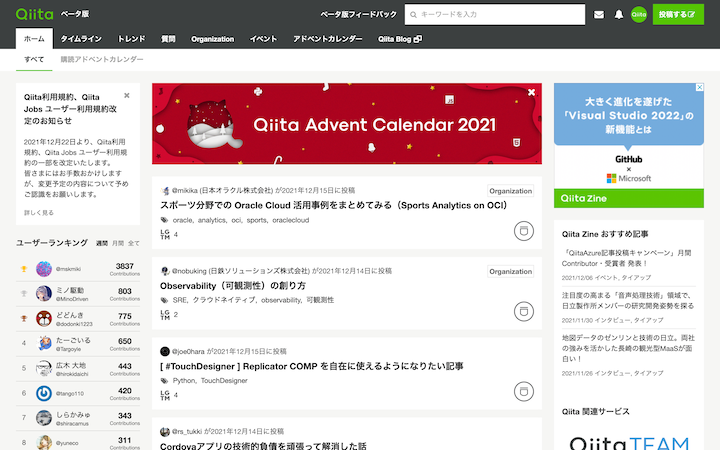Screen dimensions: 720x450
Task: Stock the Oracle Cloud article
Action: [523, 231]
